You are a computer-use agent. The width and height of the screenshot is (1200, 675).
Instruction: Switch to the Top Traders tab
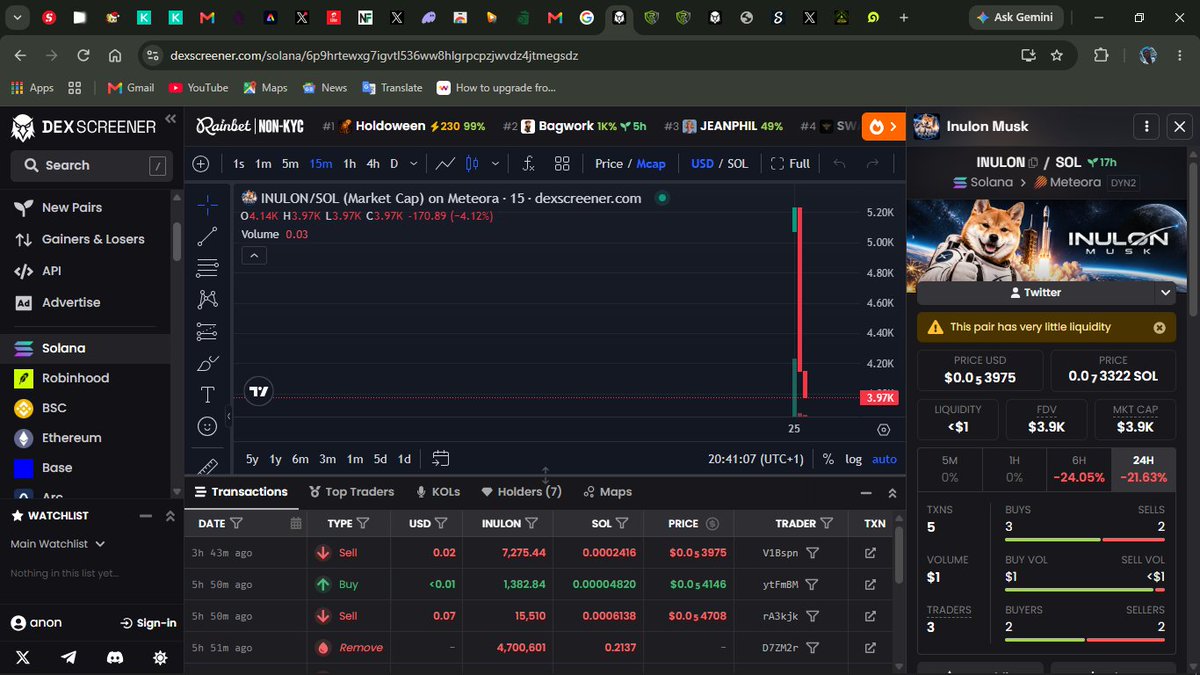pyautogui.click(x=351, y=492)
